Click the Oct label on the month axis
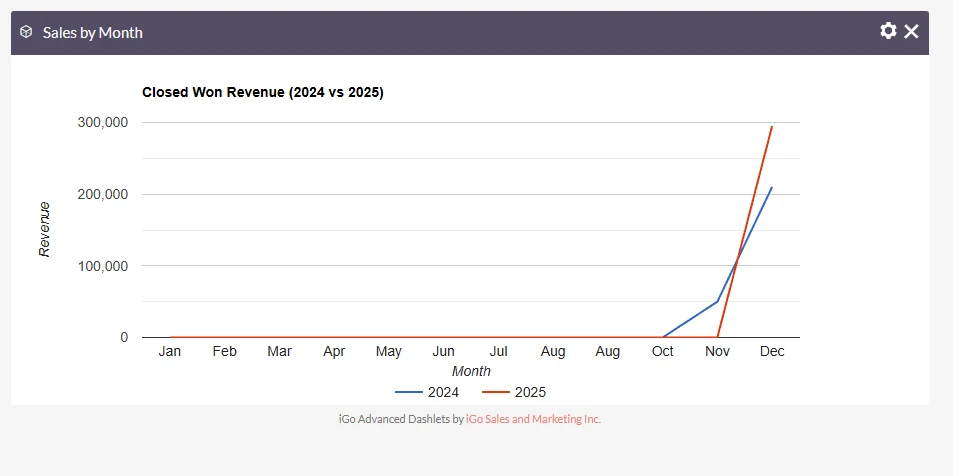The image size is (953, 476). click(662, 352)
